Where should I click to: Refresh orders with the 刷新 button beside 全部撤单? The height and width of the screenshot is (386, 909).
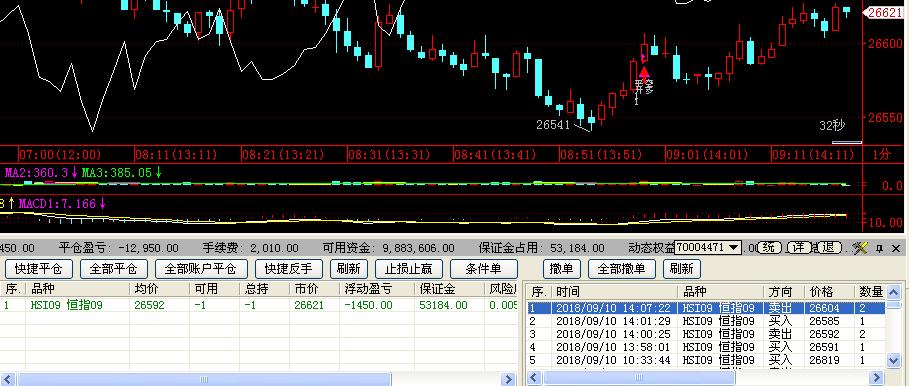[x=681, y=269]
